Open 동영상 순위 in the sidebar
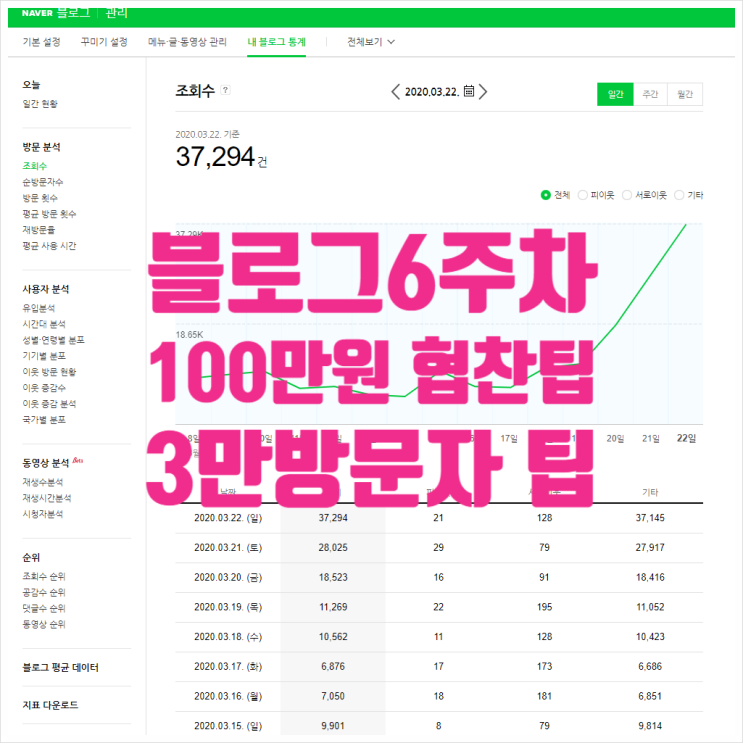The height and width of the screenshot is (743, 743). (44, 625)
